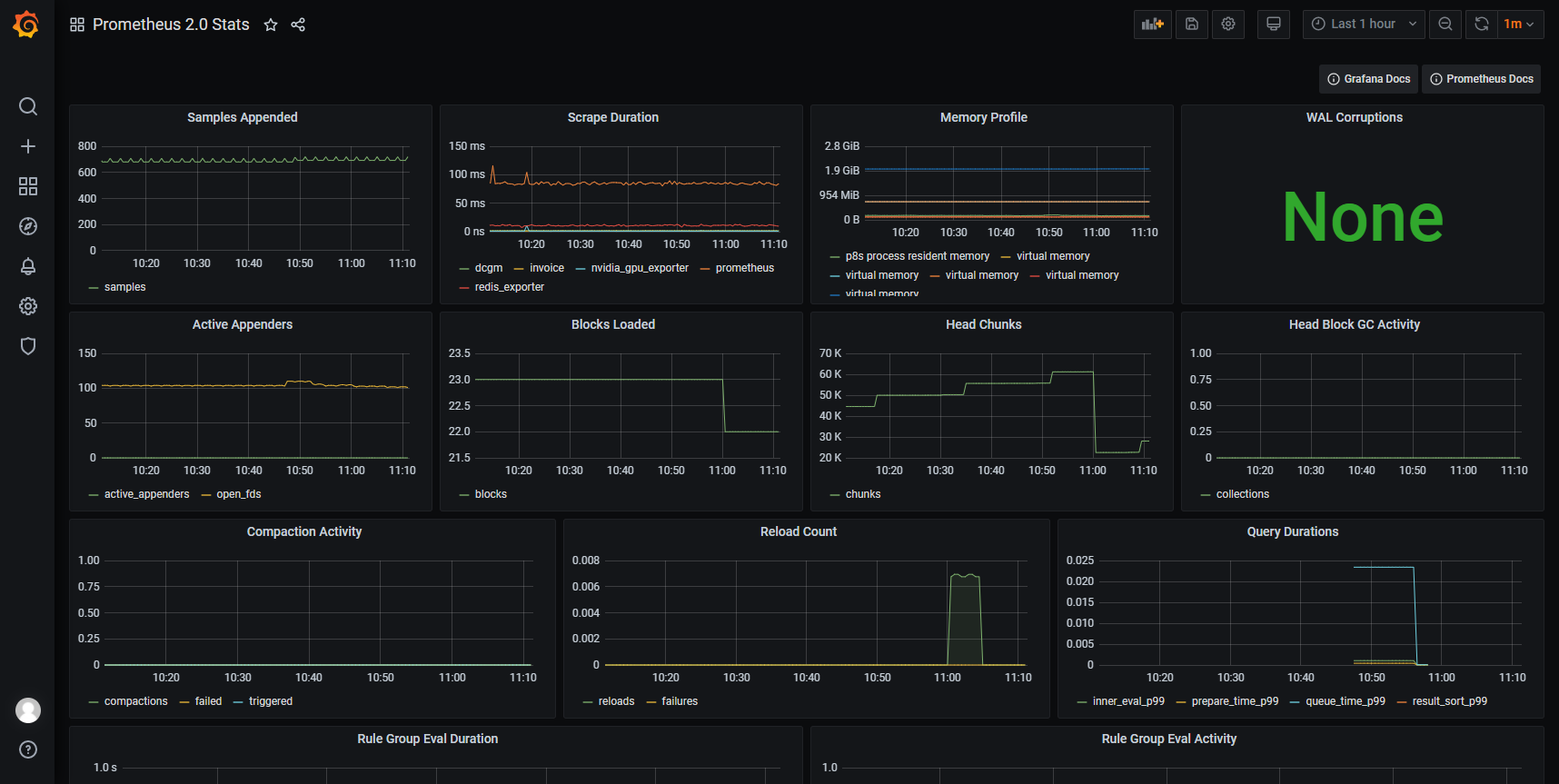The height and width of the screenshot is (784, 1559).
Task: Open the Blocks Loaded panel menu
Action: click(x=613, y=324)
